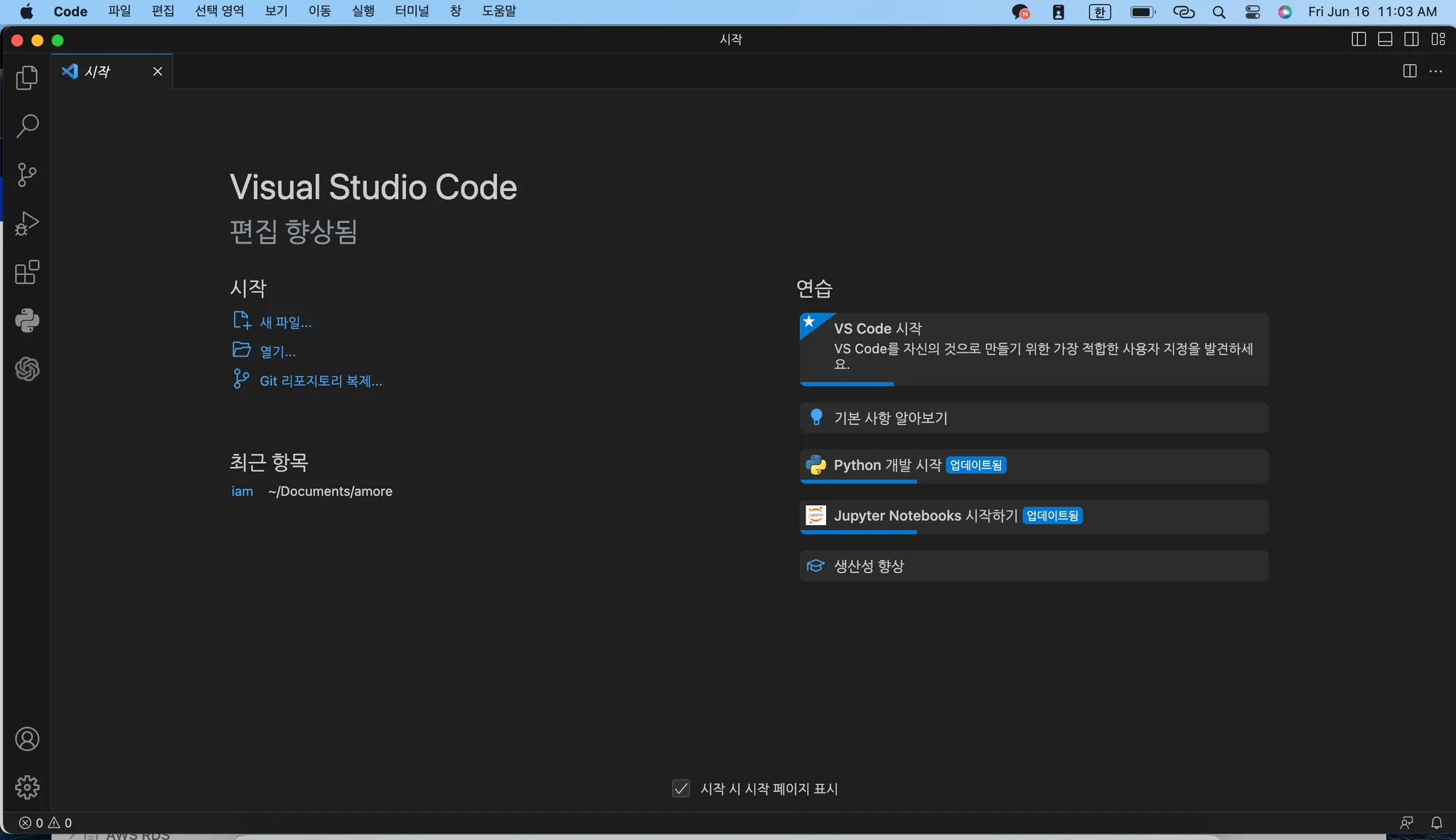1456x840 pixels.
Task: Open the Source Control view
Action: [27, 174]
